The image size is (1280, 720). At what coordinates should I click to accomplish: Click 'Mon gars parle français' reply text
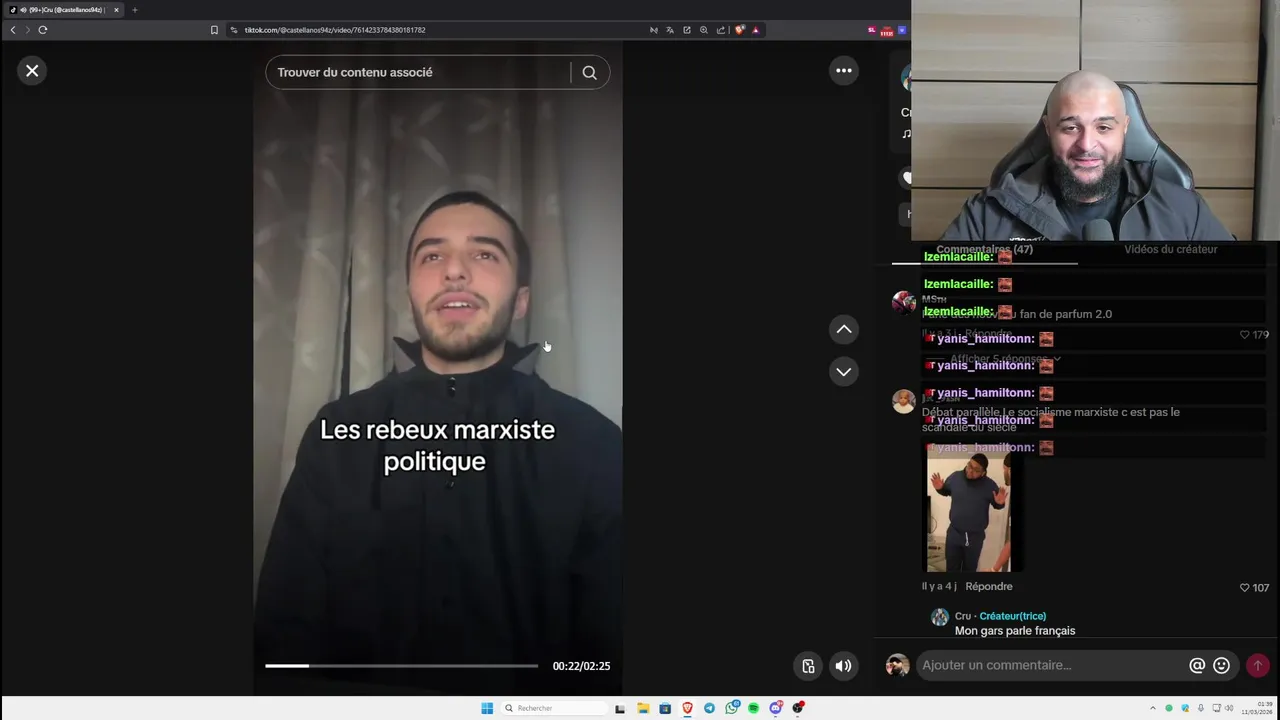click(x=1015, y=631)
